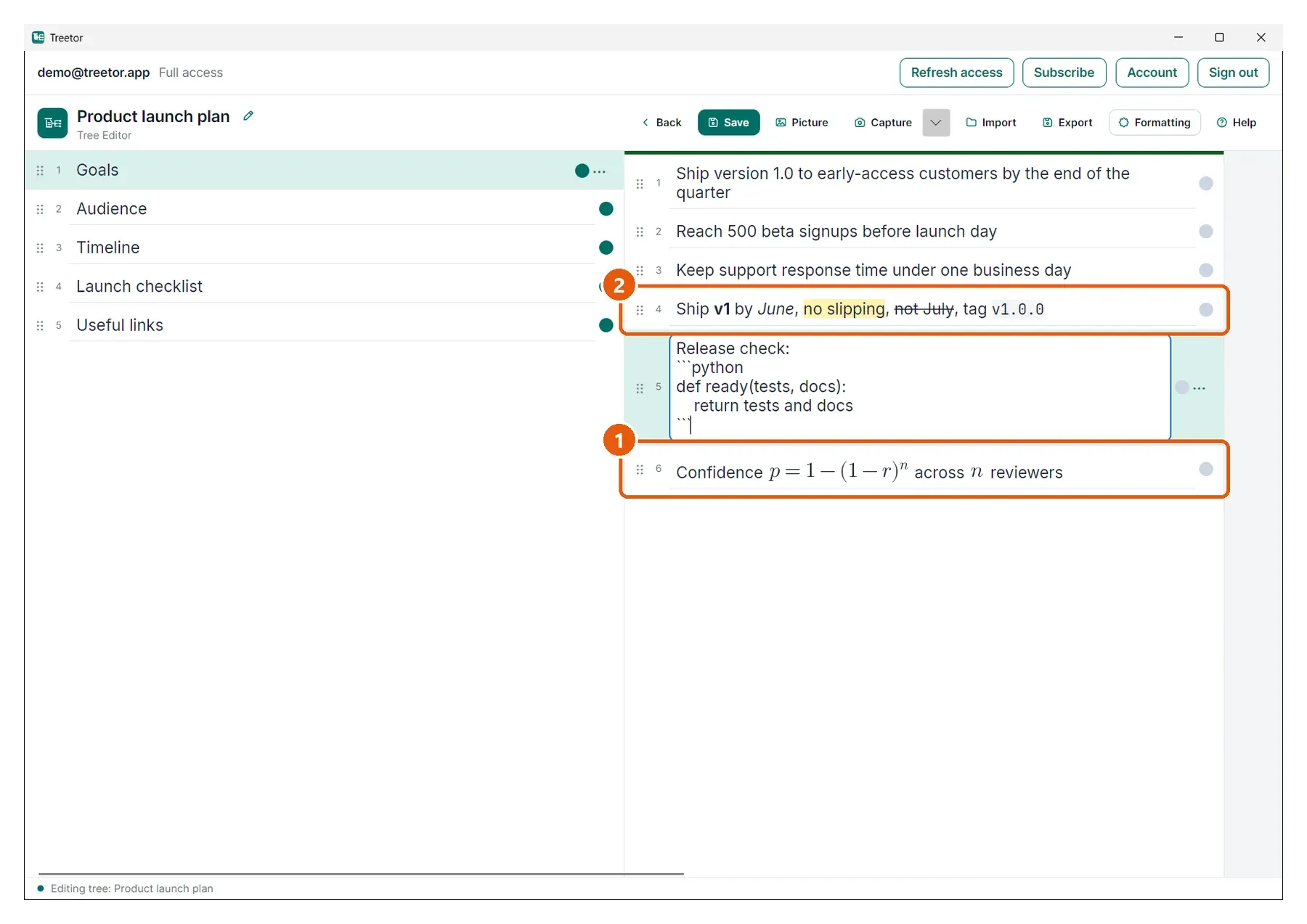
Task: Sign out of the demo account
Action: point(1233,73)
